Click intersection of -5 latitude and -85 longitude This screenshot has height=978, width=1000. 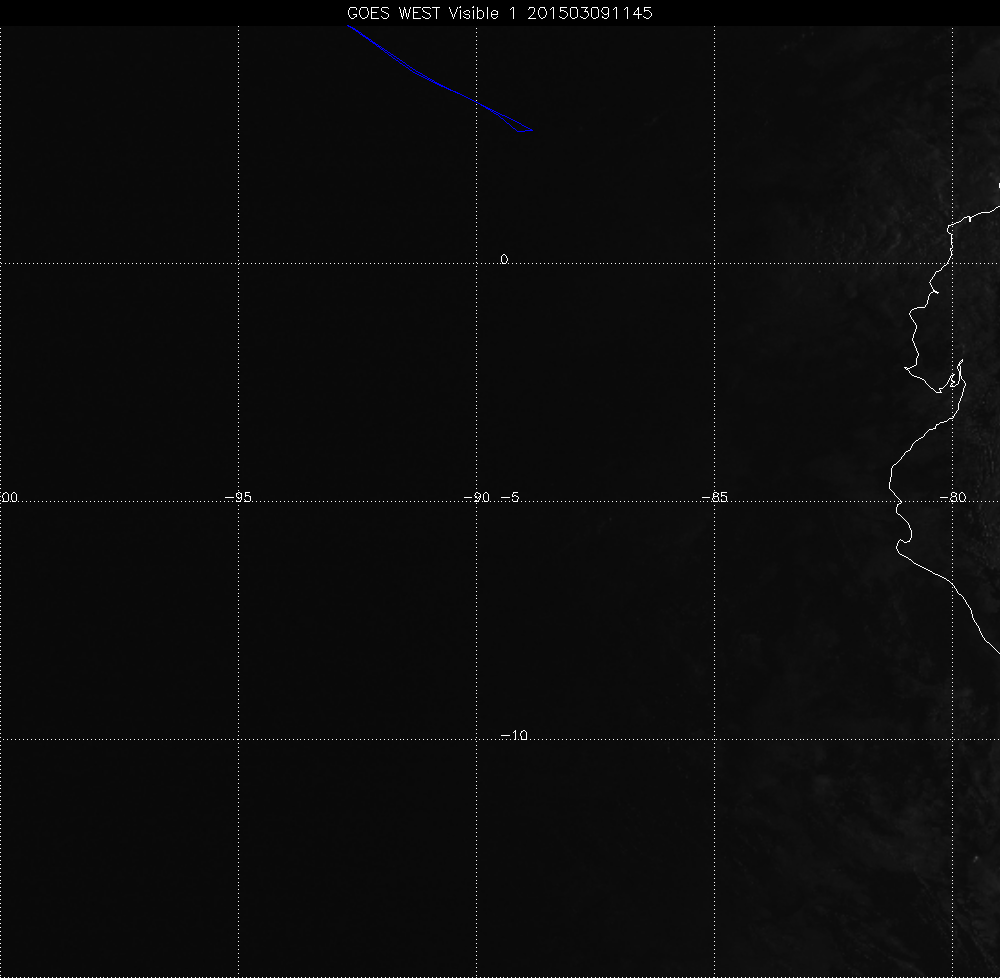coord(715,502)
